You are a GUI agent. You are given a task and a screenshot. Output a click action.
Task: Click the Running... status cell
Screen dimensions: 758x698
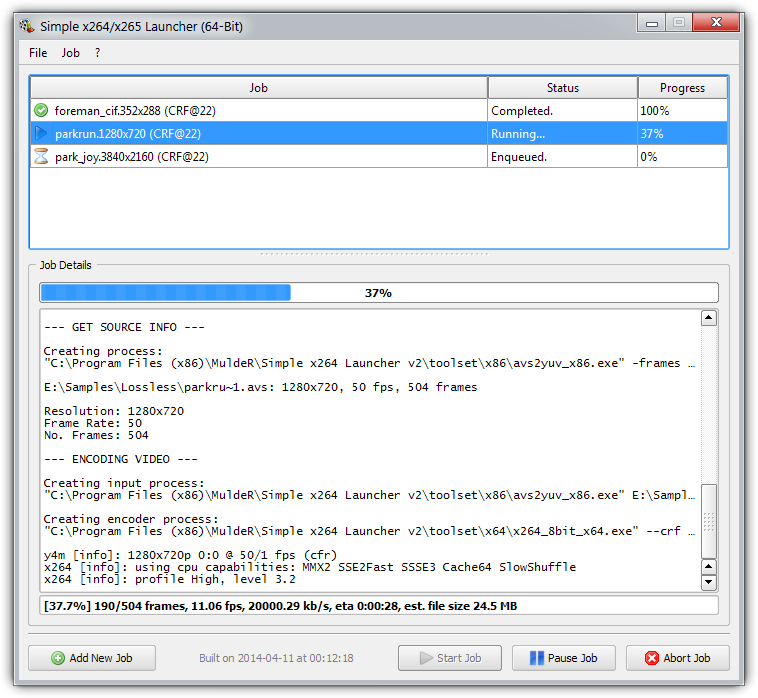coord(563,133)
